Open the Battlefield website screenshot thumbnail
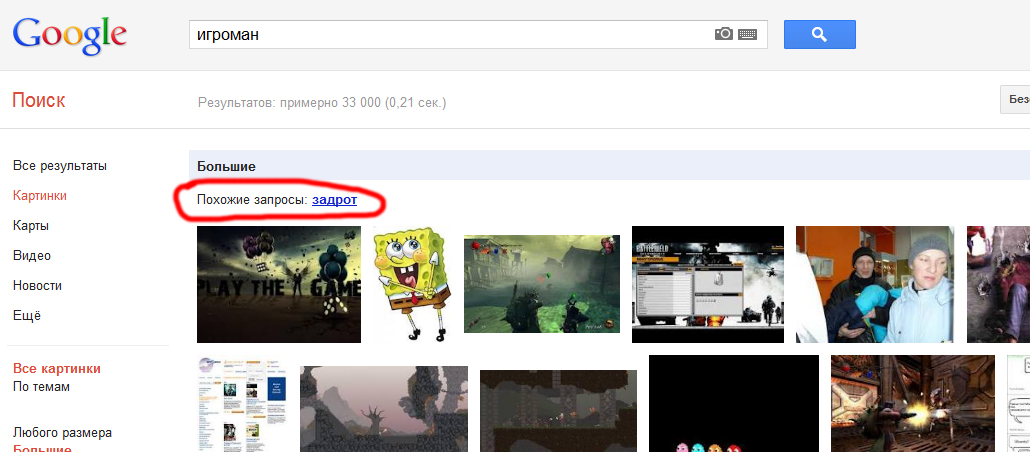This screenshot has width=1030, height=452. 708,284
